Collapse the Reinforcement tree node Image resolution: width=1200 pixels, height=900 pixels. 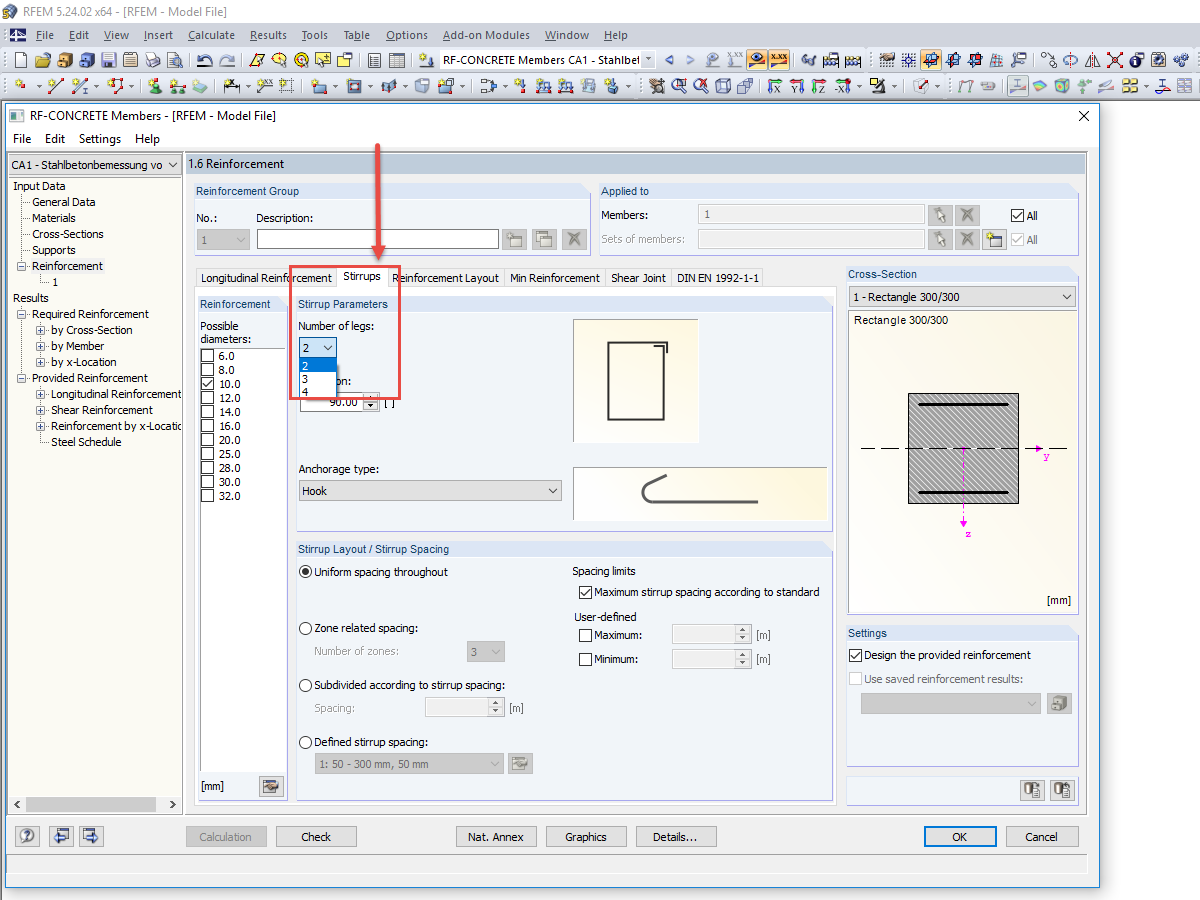pyautogui.click(x=22, y=266)
